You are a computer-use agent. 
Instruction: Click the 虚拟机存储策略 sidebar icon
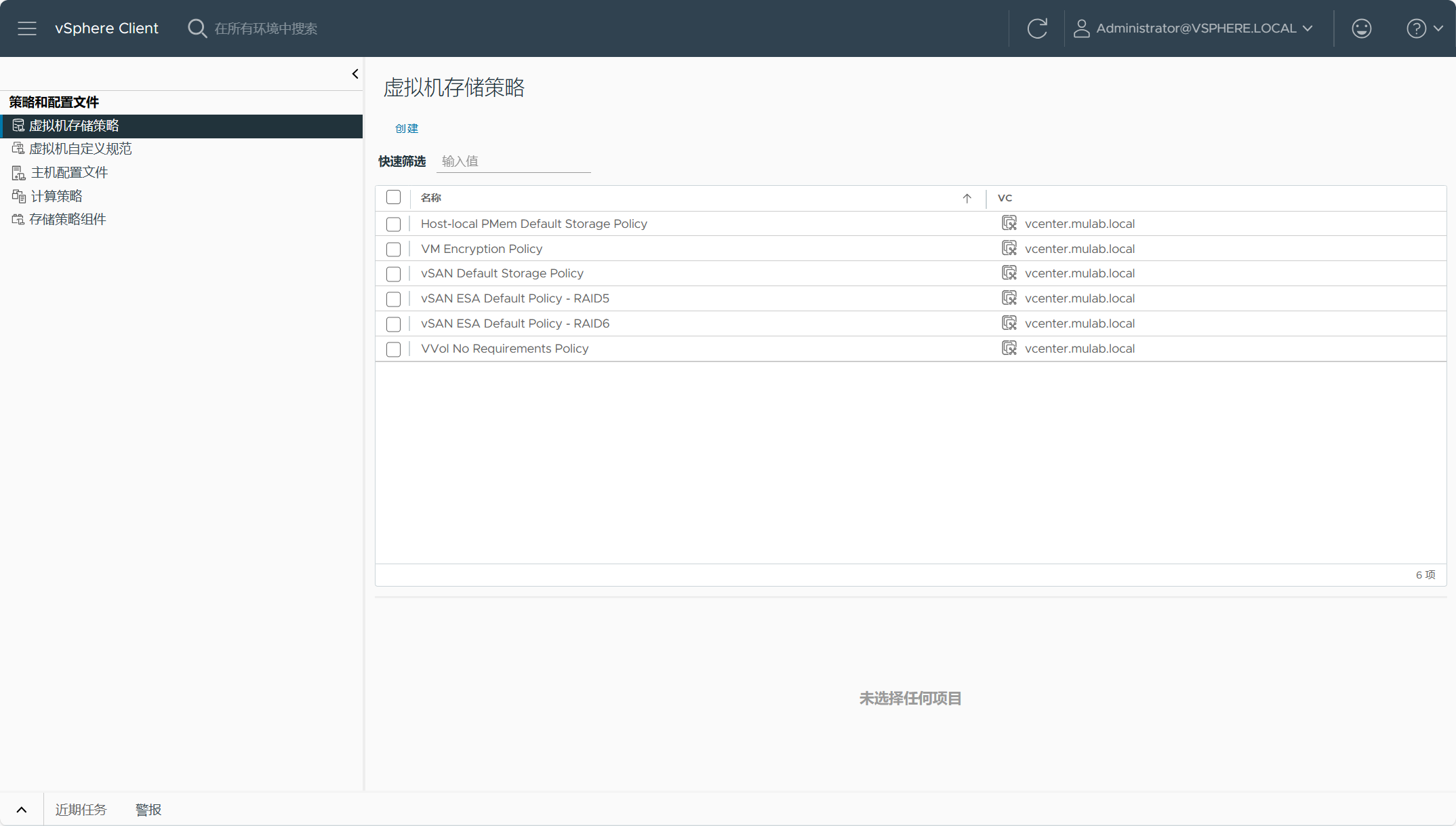[x=18, y=125]
